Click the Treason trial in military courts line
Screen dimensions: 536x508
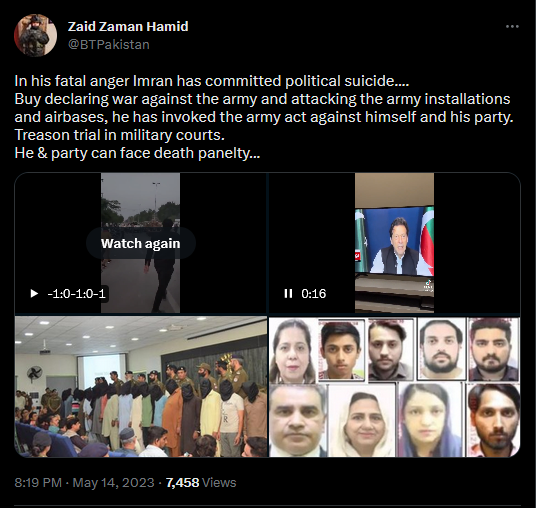pyautogui.click(x=119, y=135)
